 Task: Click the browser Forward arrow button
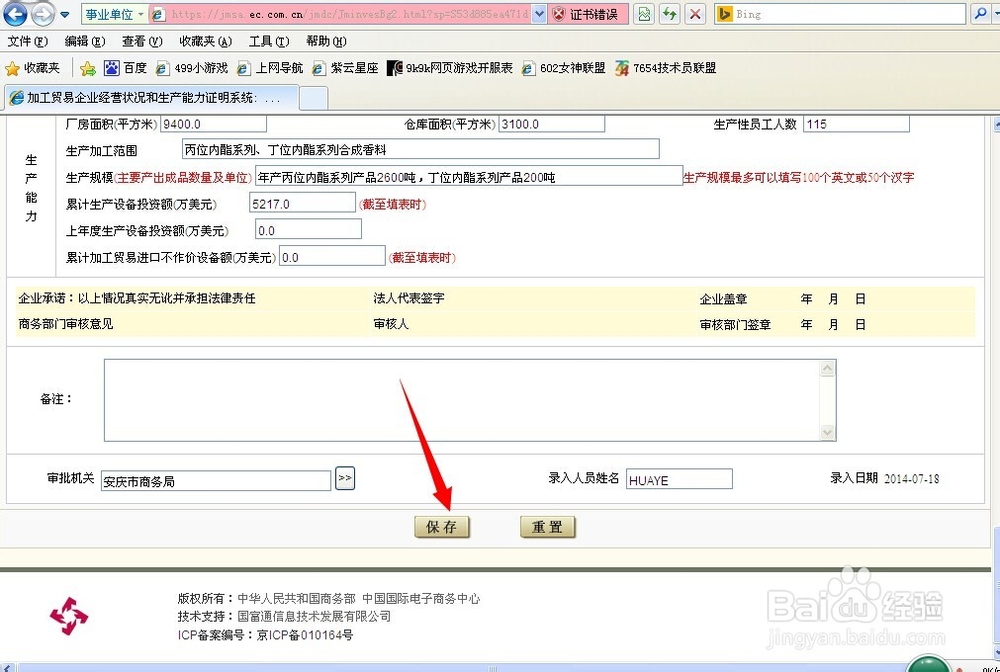[x=43, y=14]
